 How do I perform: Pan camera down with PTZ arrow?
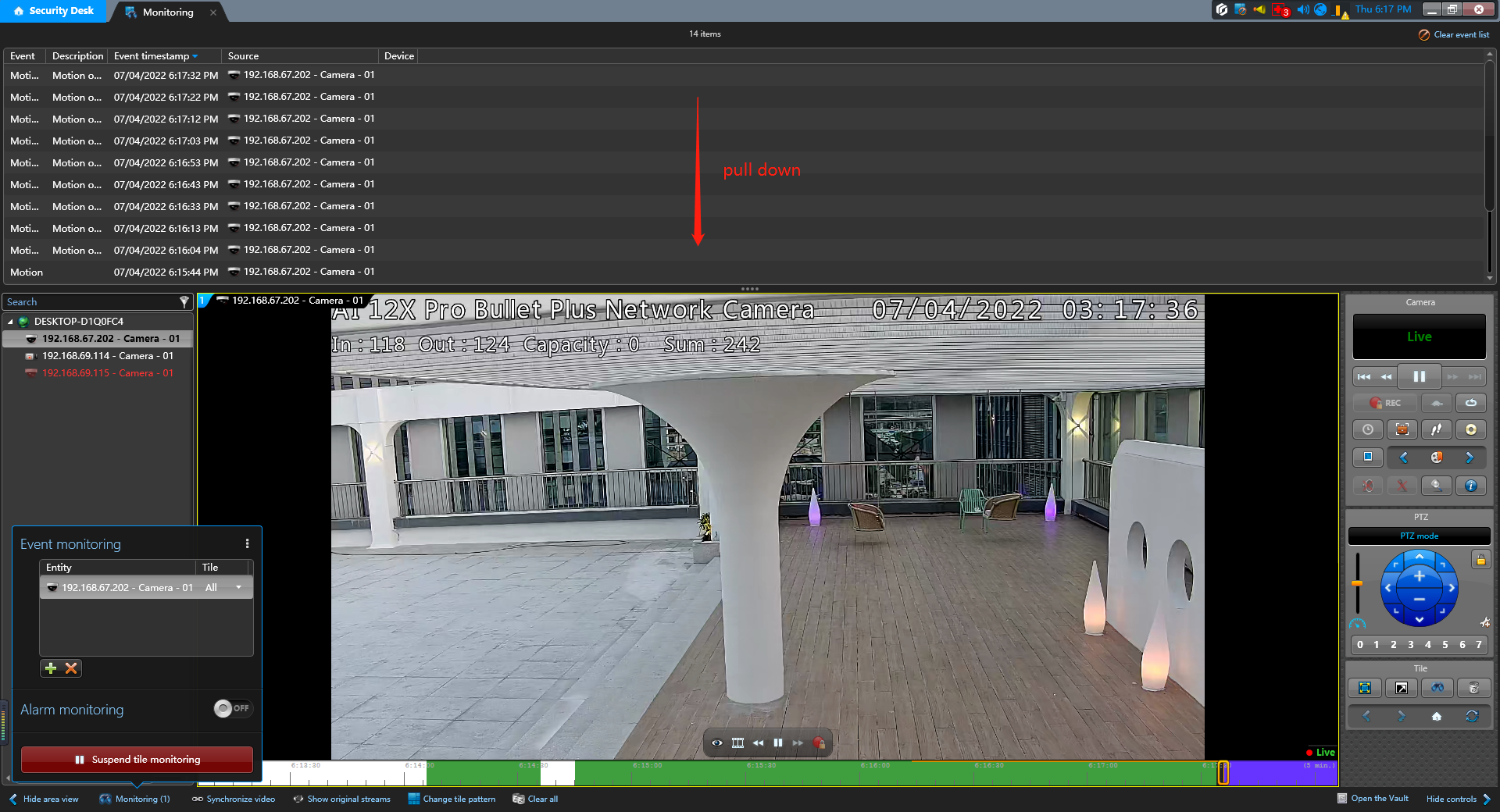tap(1420, 620)
